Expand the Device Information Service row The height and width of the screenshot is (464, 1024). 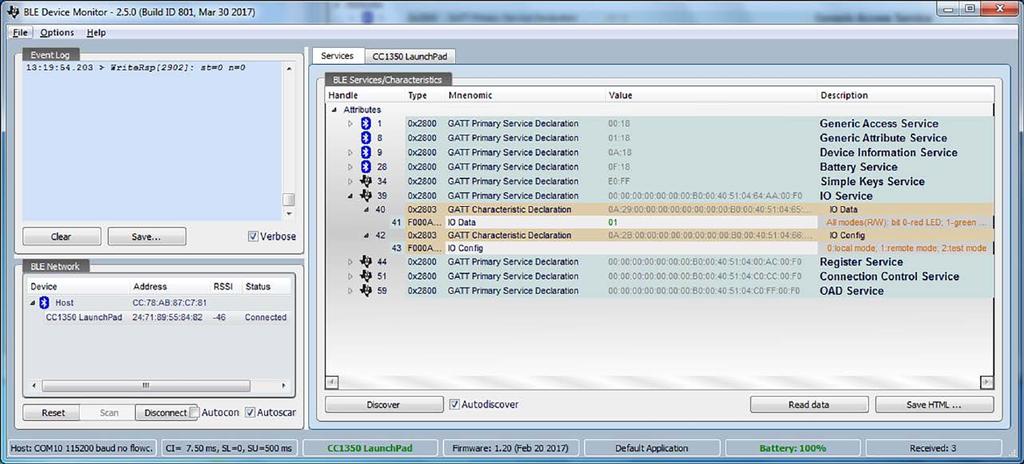pos(350,152)
